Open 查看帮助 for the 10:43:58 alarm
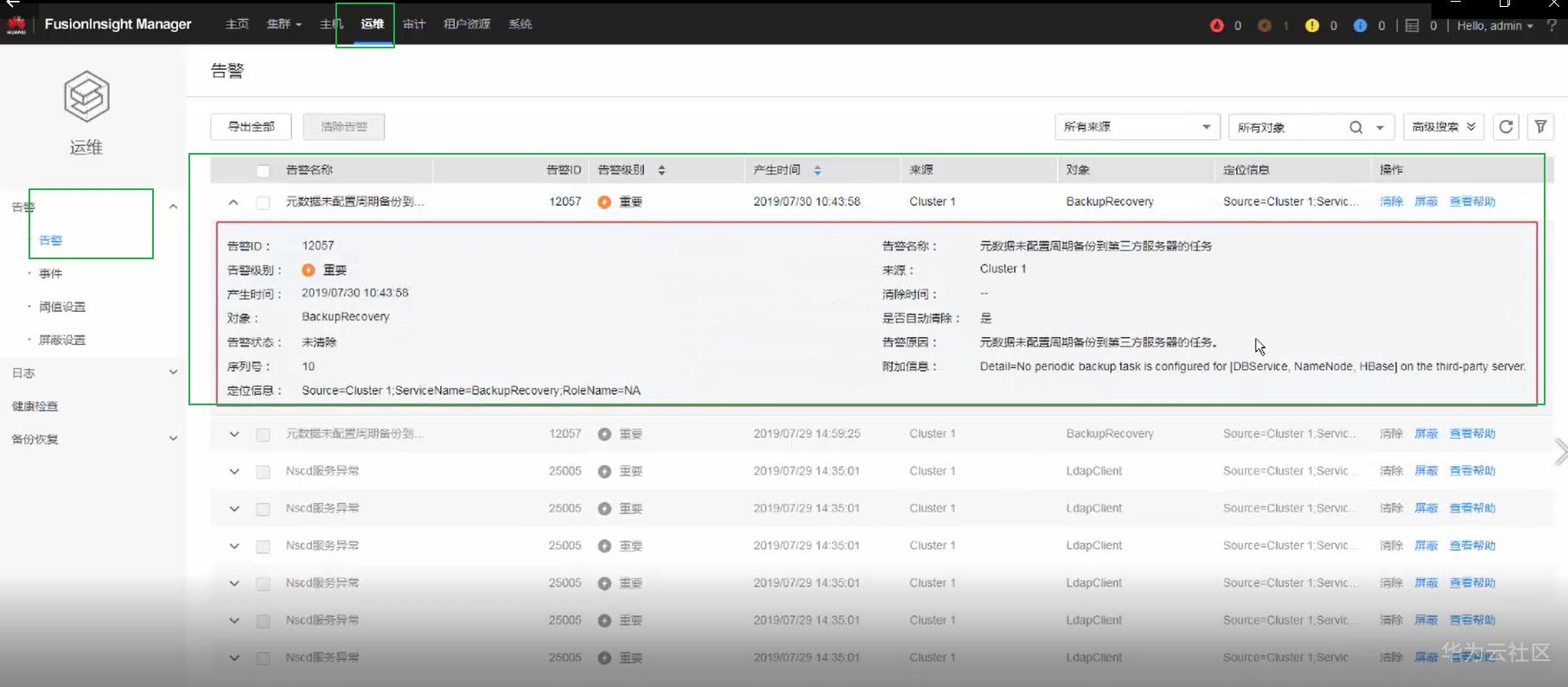The height and width of the screenshot is (687, 1568). click(x=1472, y=202)
